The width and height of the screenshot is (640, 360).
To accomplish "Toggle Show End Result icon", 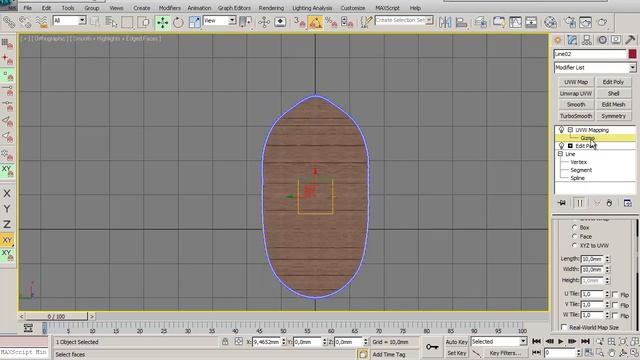I will pyautogui.click(x=579, y=203).
